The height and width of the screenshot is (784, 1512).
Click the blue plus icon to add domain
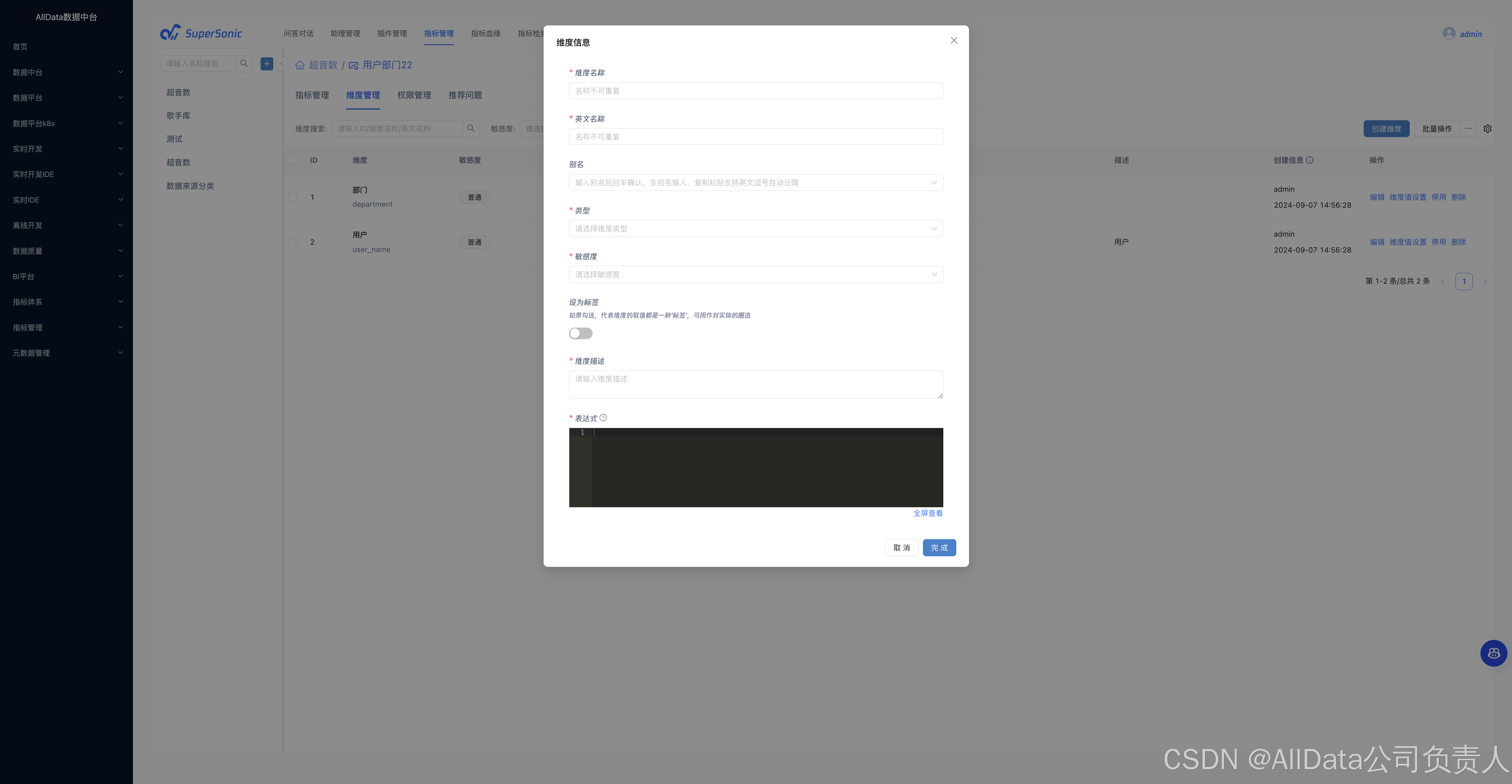coord(266,64)
